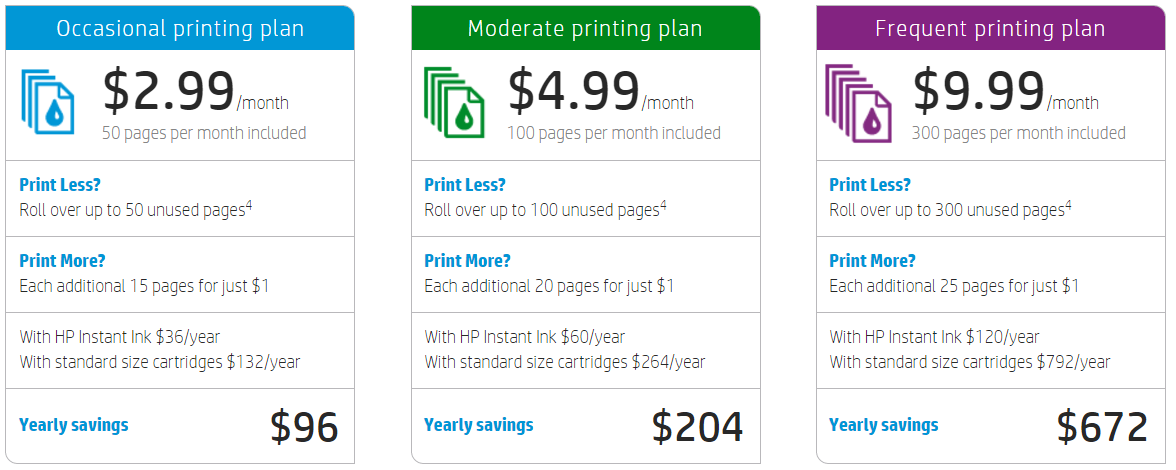Click Print More? in the Frequent plan
Image resolution: width=1176 pixels, height=470 pixels.
click(x=872, y=261)
